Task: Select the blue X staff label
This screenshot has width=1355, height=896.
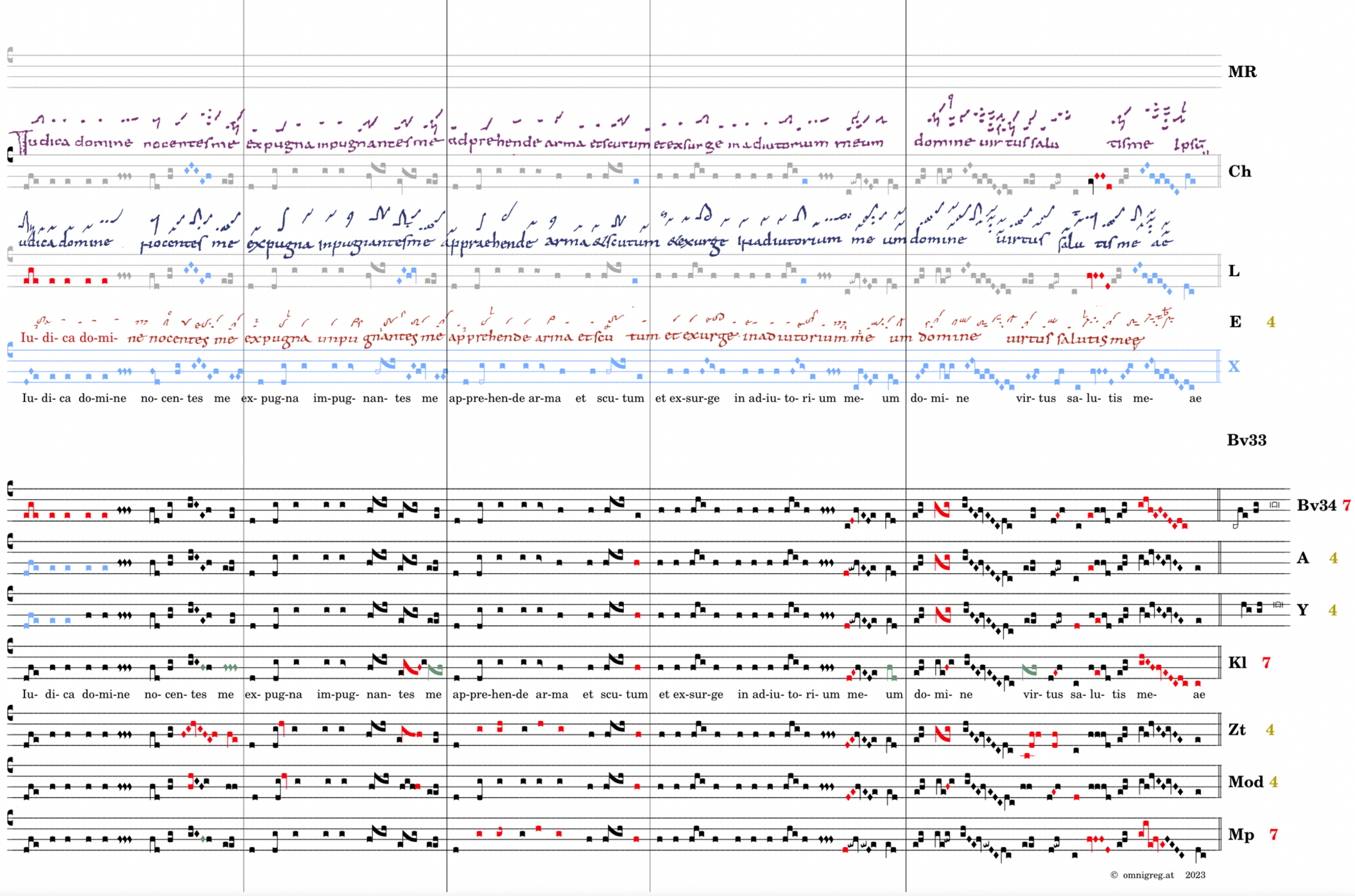Action: click(1233, 366)
